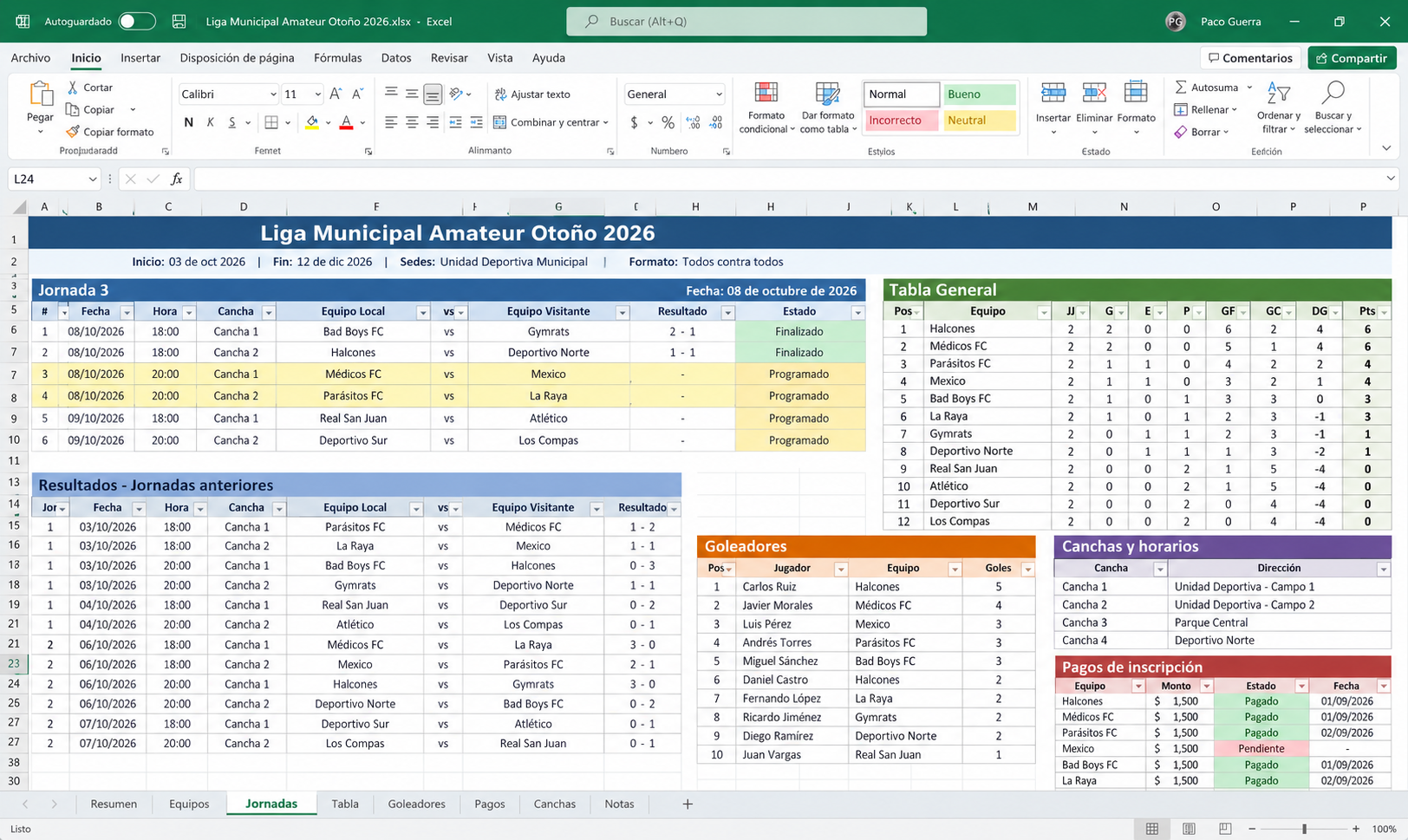Click the Cortar scissors icon
Viewport: 1408px width, 840px height.
click(73, 88)
